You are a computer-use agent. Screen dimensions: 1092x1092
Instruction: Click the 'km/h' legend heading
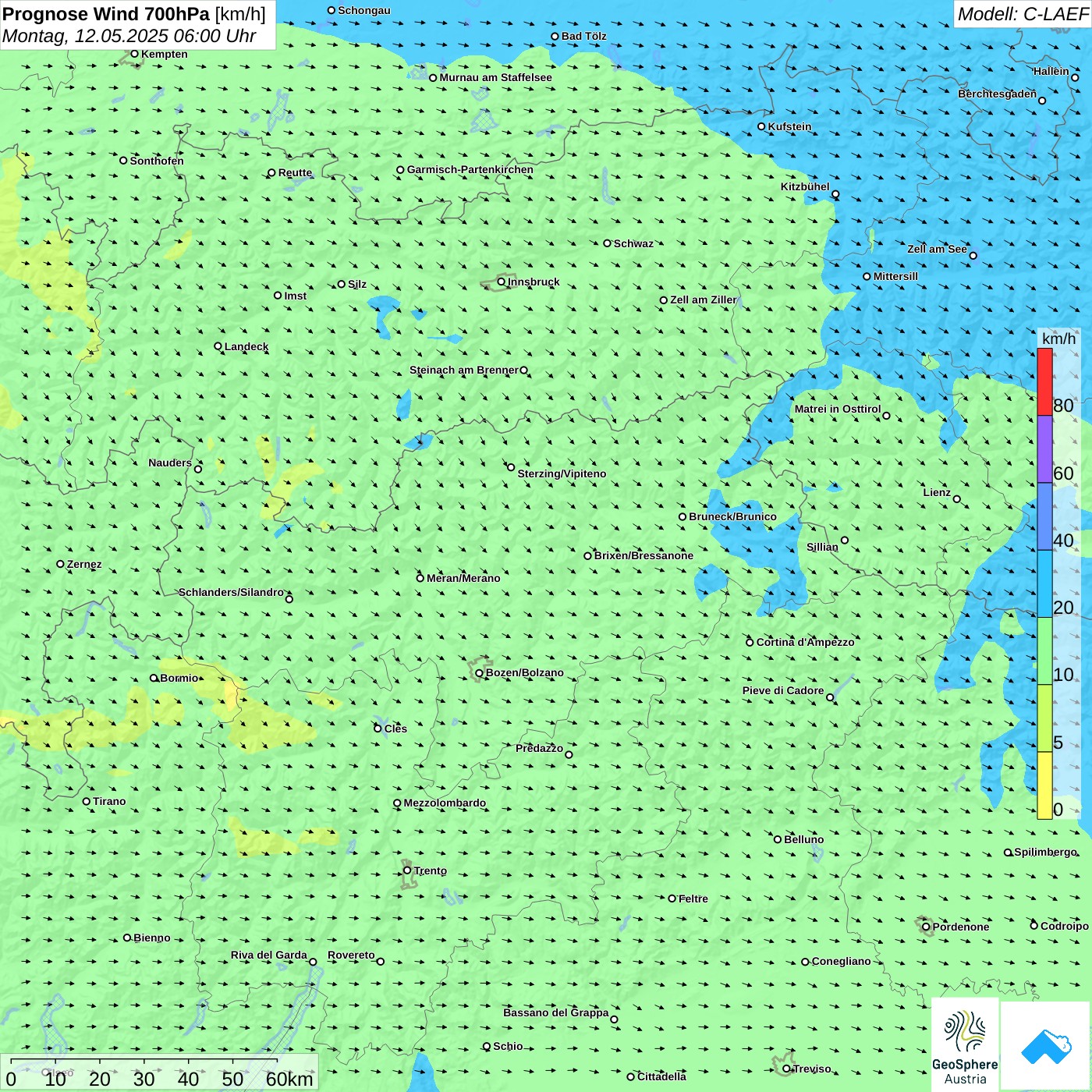tap(1058, 339)
